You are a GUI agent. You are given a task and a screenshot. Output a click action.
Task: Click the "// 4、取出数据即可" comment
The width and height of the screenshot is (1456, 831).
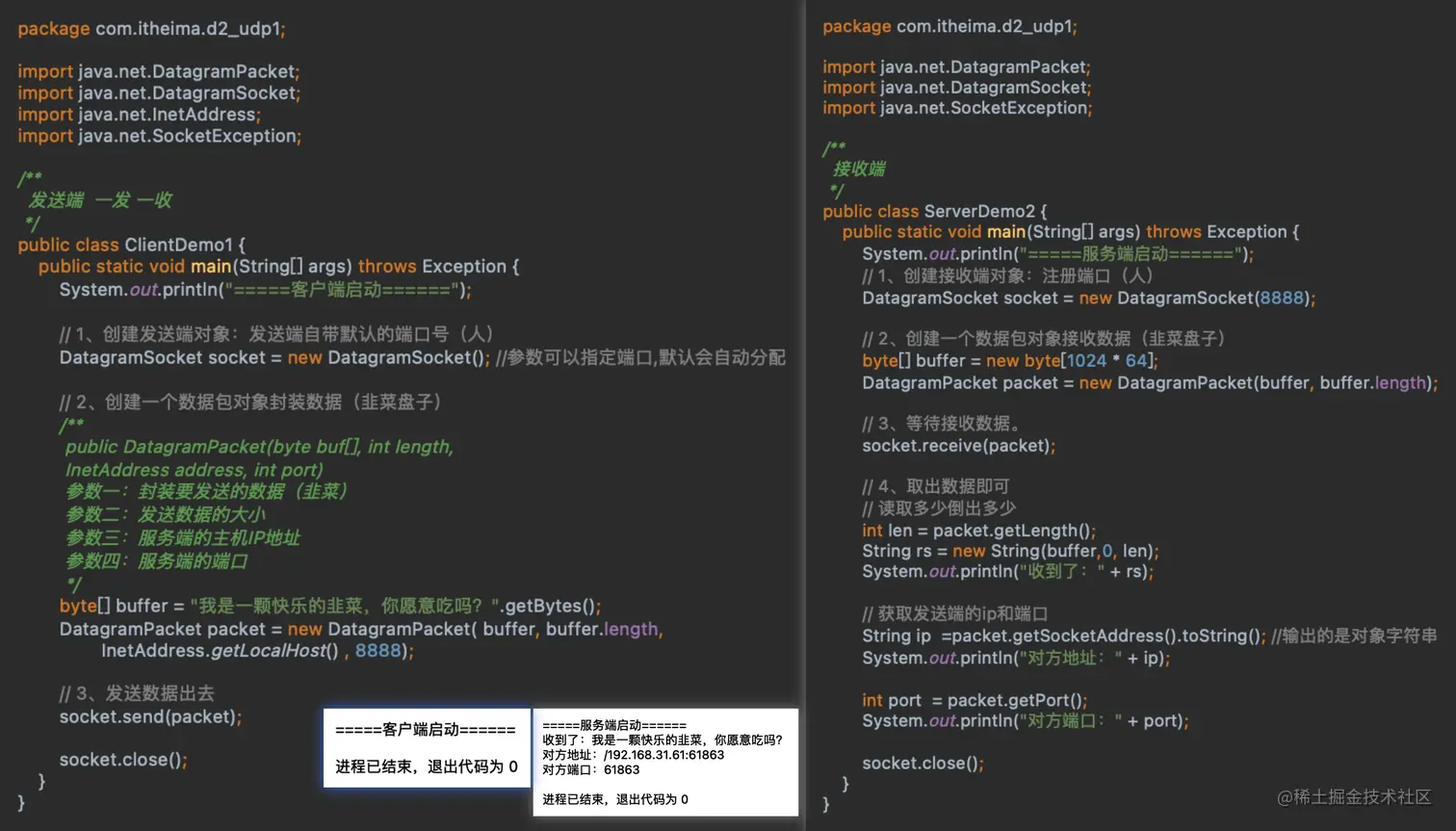click(x=936, y=486)
